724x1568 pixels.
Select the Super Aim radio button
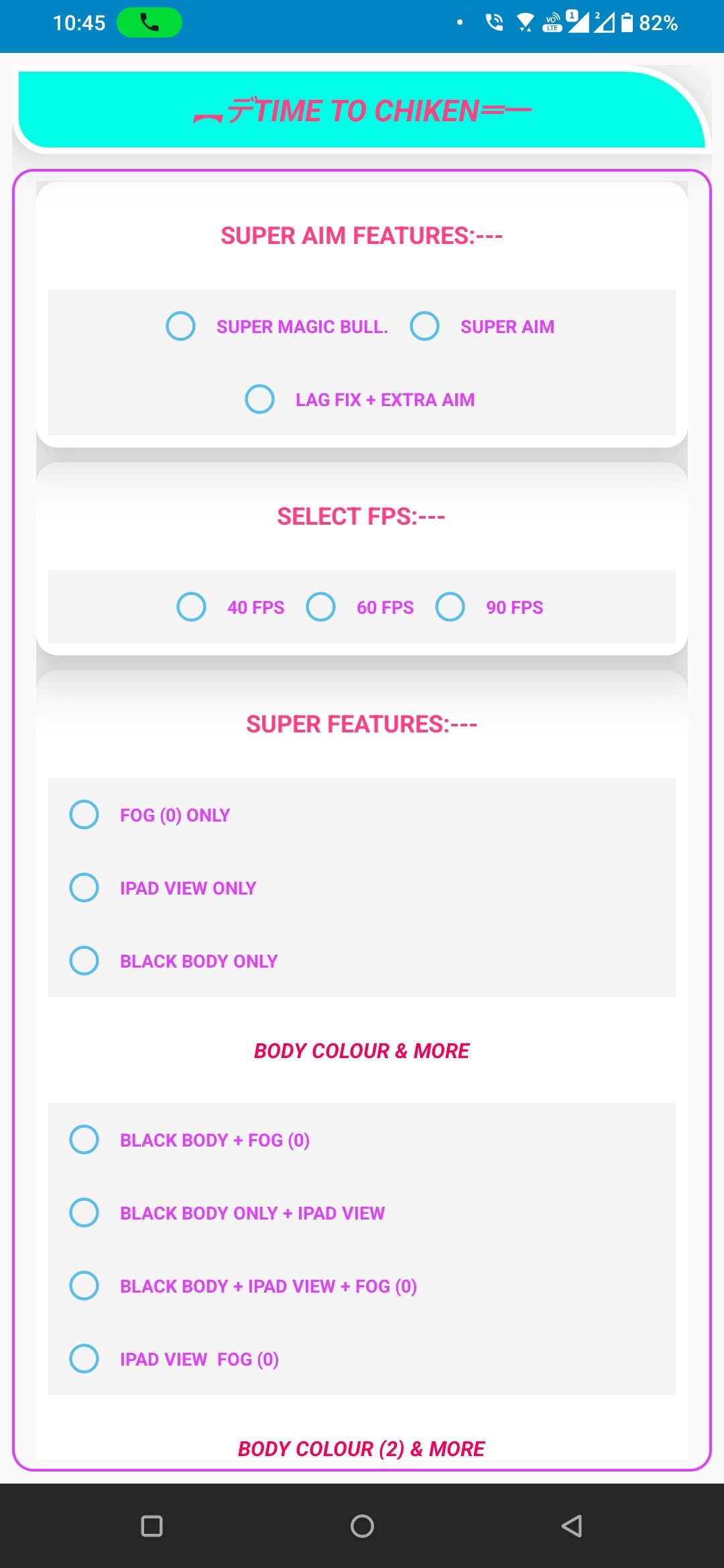(425, 326)
